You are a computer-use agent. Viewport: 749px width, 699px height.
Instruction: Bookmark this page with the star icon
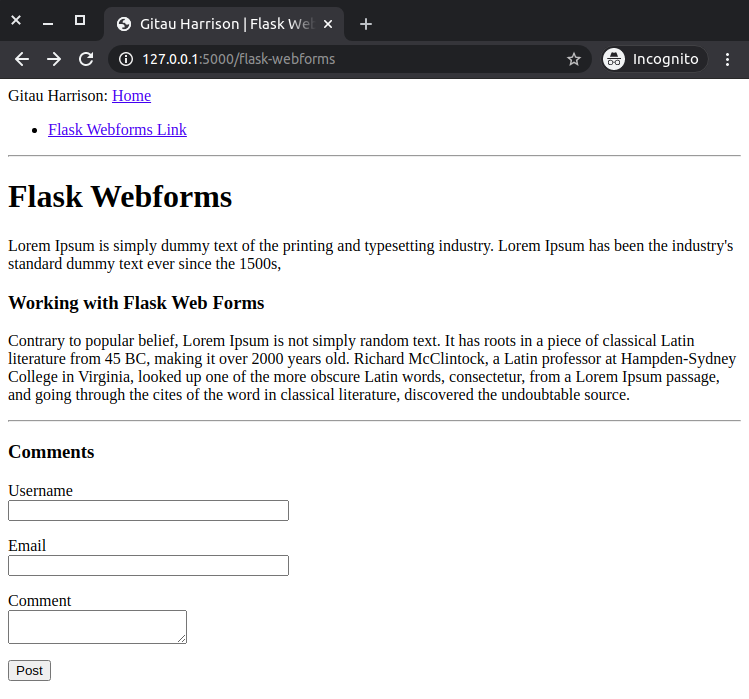574,59
